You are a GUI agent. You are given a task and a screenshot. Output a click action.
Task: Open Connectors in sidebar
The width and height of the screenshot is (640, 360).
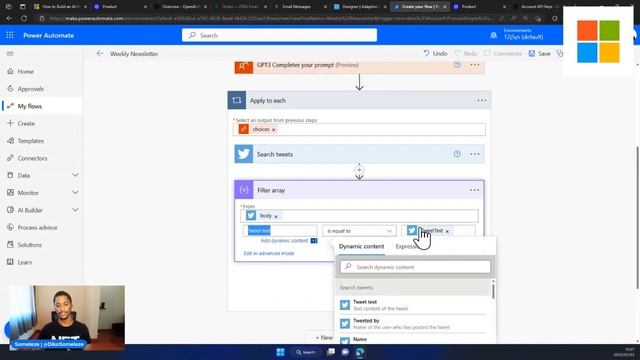click(32, 158)
